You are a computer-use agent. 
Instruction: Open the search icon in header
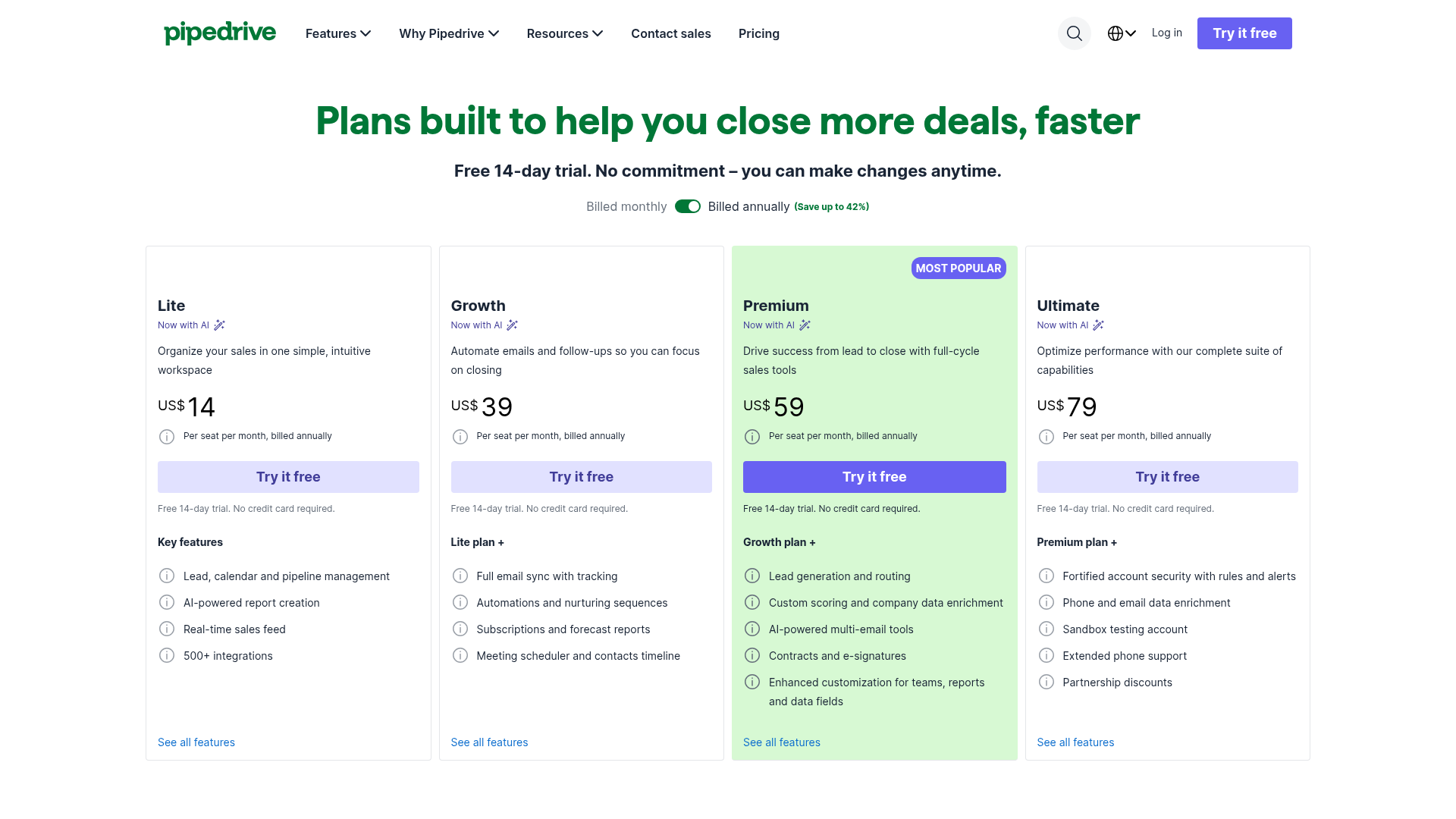click(x=1074, y=33)
